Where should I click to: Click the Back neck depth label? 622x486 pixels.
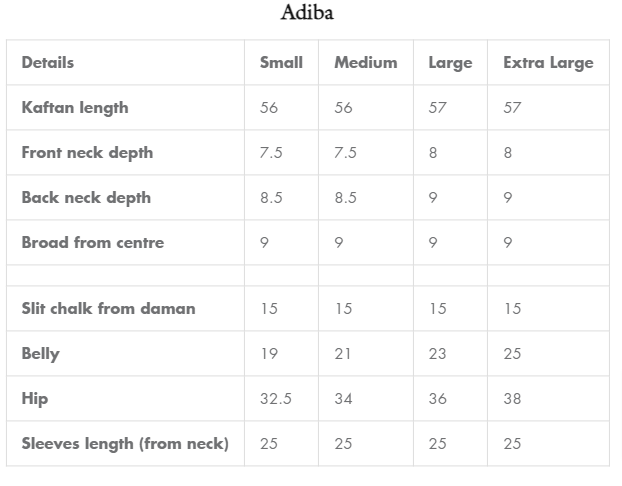coord(86,197)
